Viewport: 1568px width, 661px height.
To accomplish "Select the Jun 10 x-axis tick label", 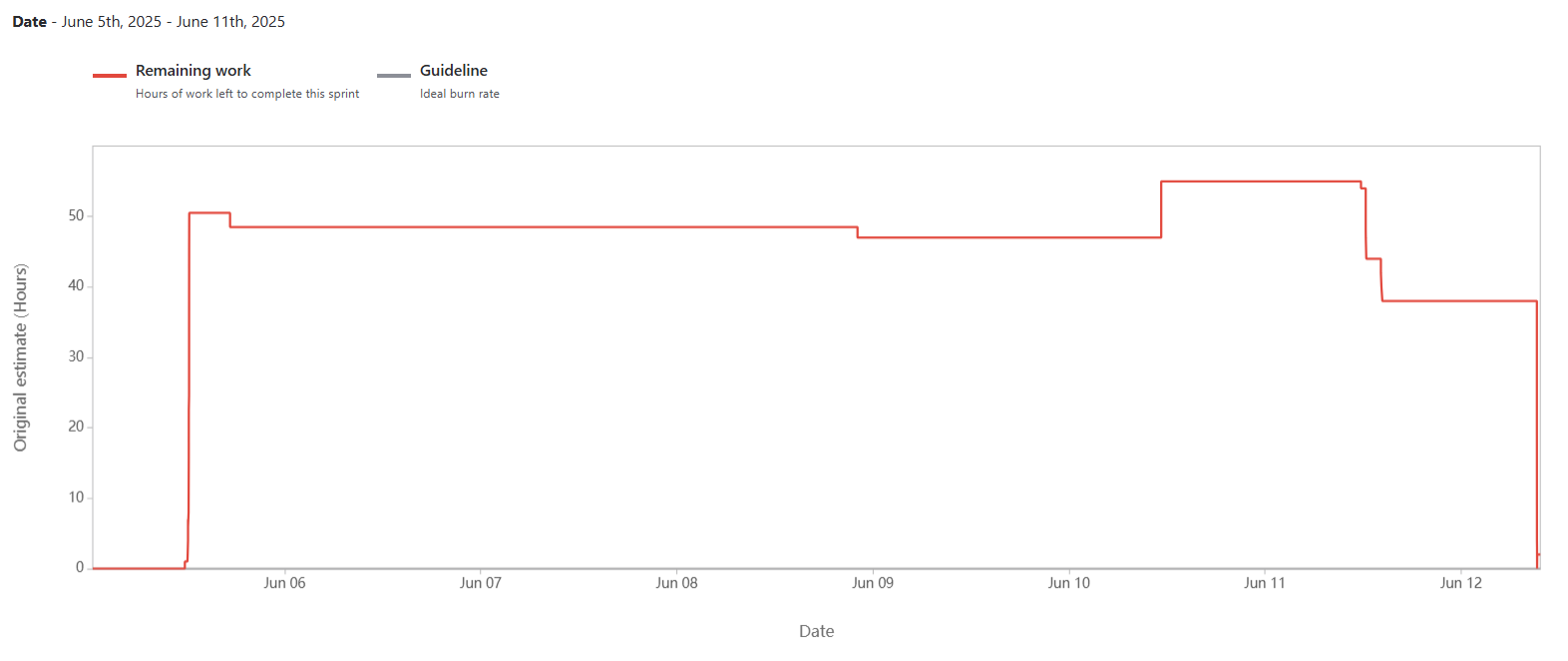I will (1069, 583).
